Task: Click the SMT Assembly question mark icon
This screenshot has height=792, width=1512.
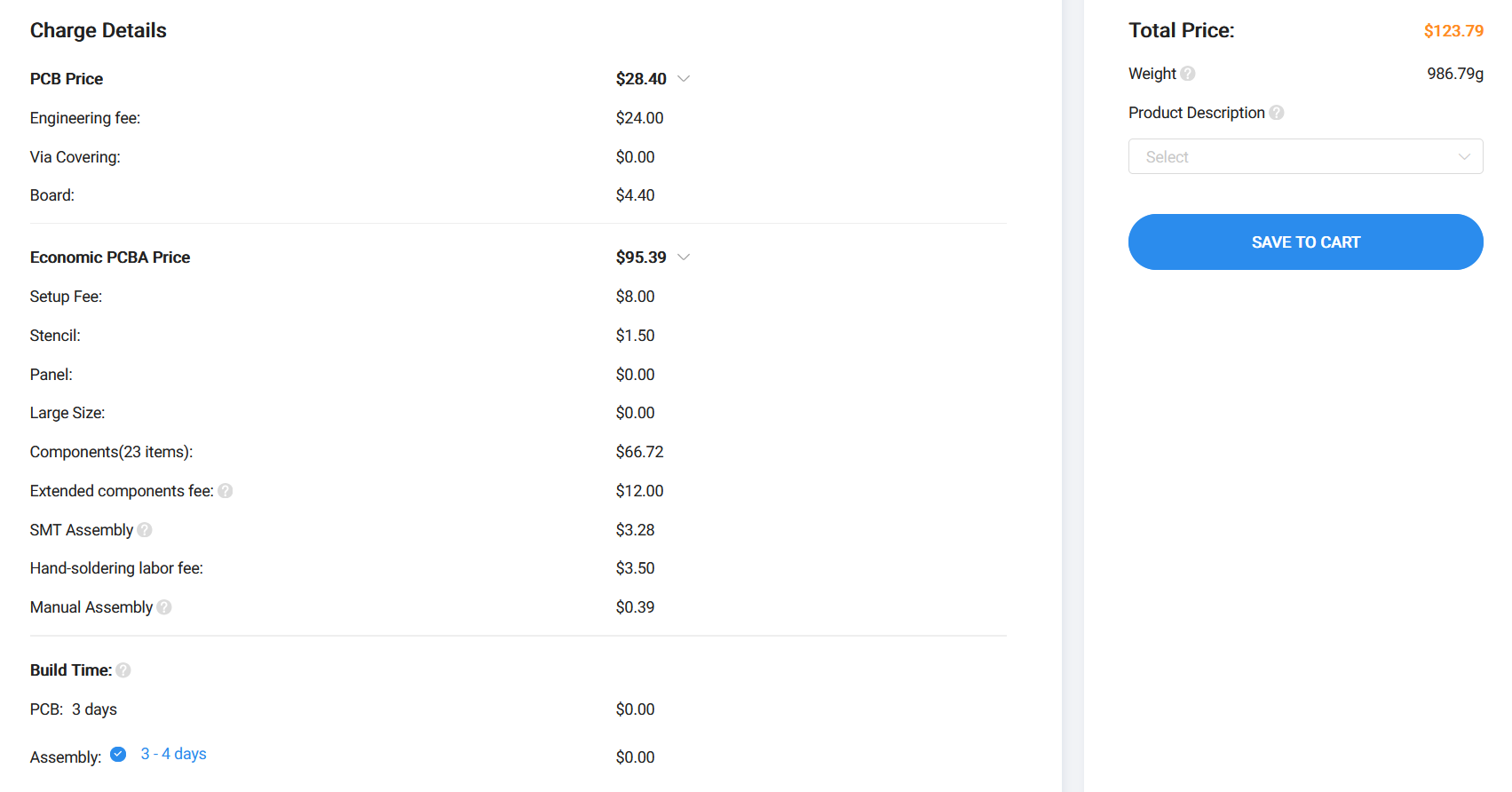Action: click(x=145, y=530)
